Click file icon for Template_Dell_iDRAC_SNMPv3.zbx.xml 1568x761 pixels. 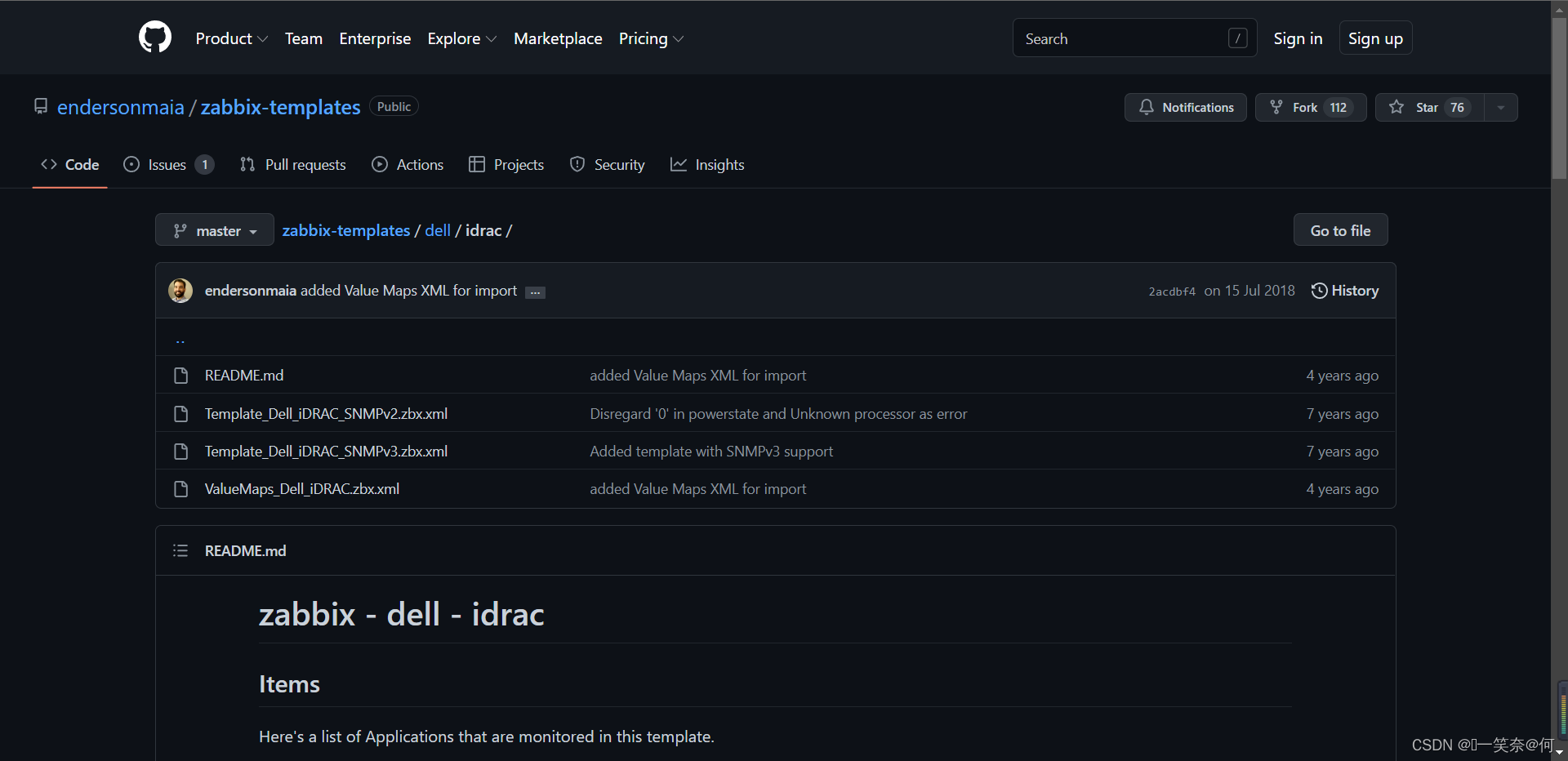181,451
